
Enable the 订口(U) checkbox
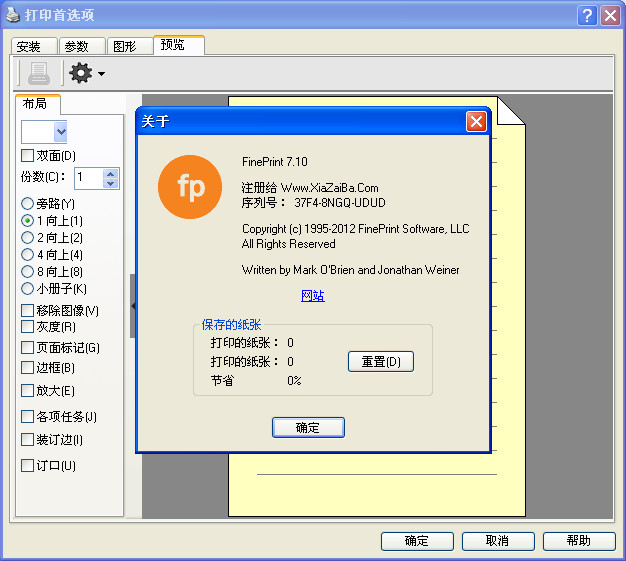(x=27, y=465)
